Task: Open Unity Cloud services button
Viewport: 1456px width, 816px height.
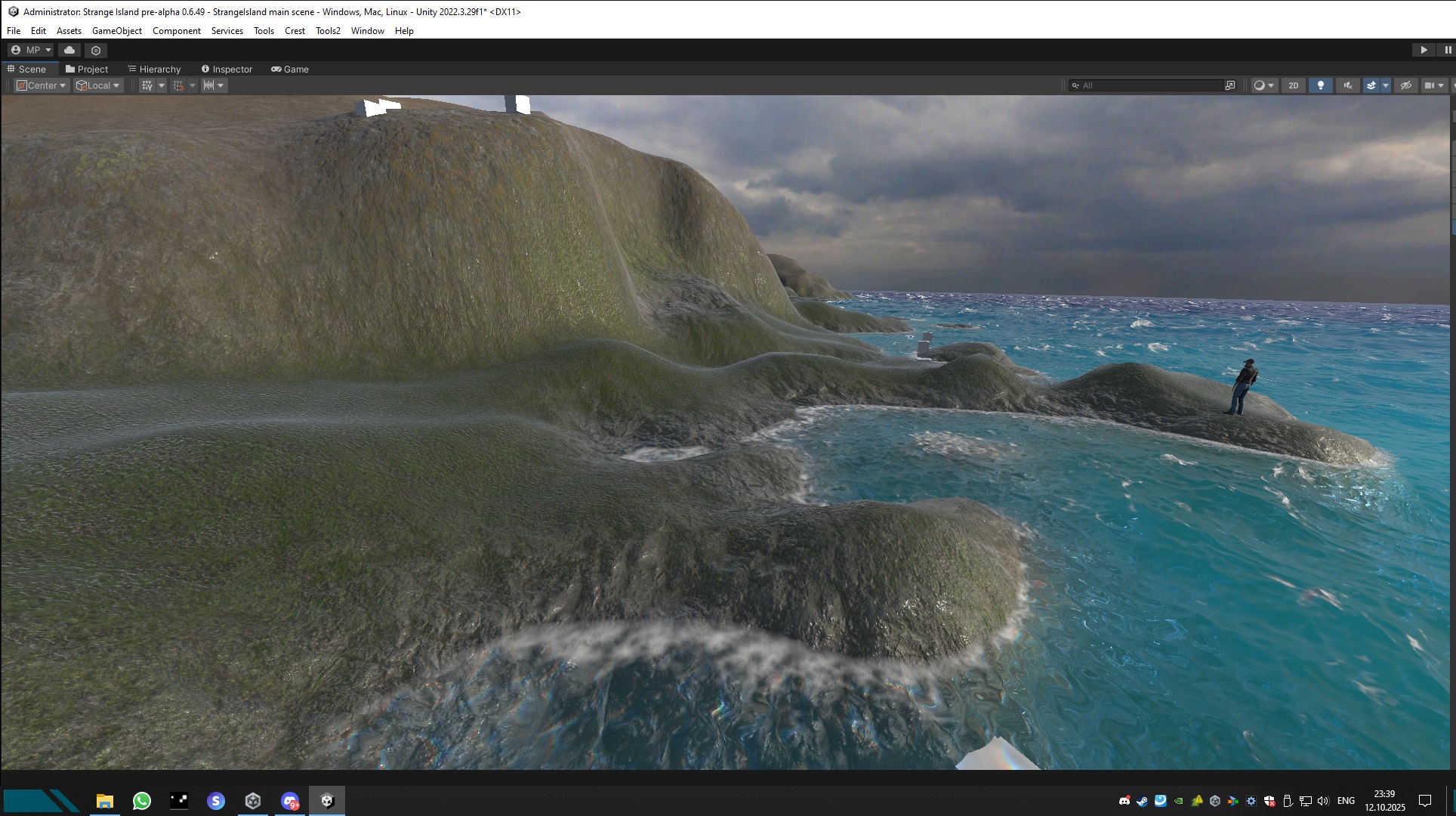Action: tap(69, 50)
